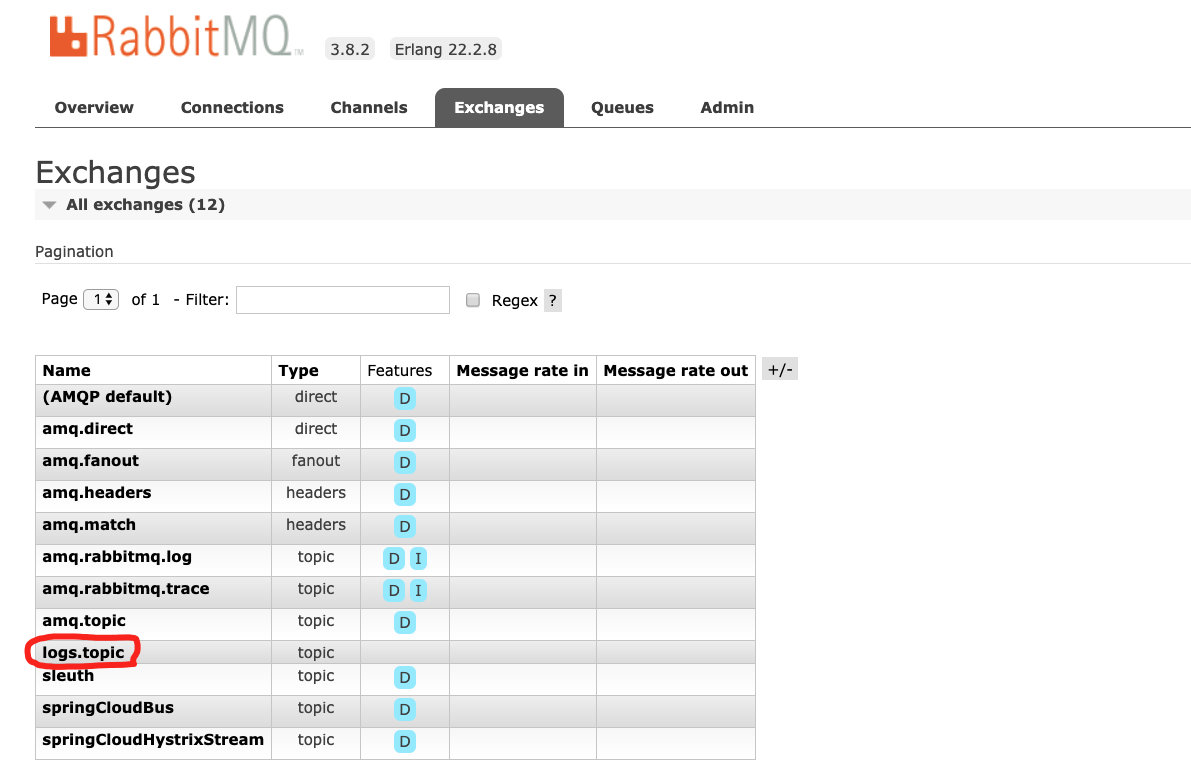Open the (AMQP default) exchange
The width and height of the screenshot is (1191, 772).
coord(107,397)
